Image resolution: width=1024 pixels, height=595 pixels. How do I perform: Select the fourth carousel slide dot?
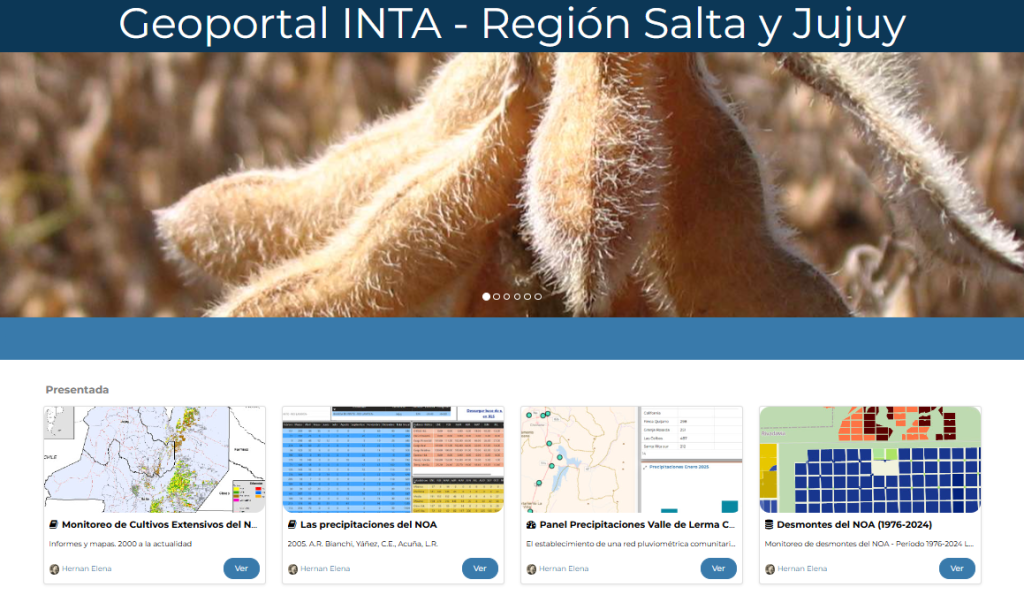(517, 297)
